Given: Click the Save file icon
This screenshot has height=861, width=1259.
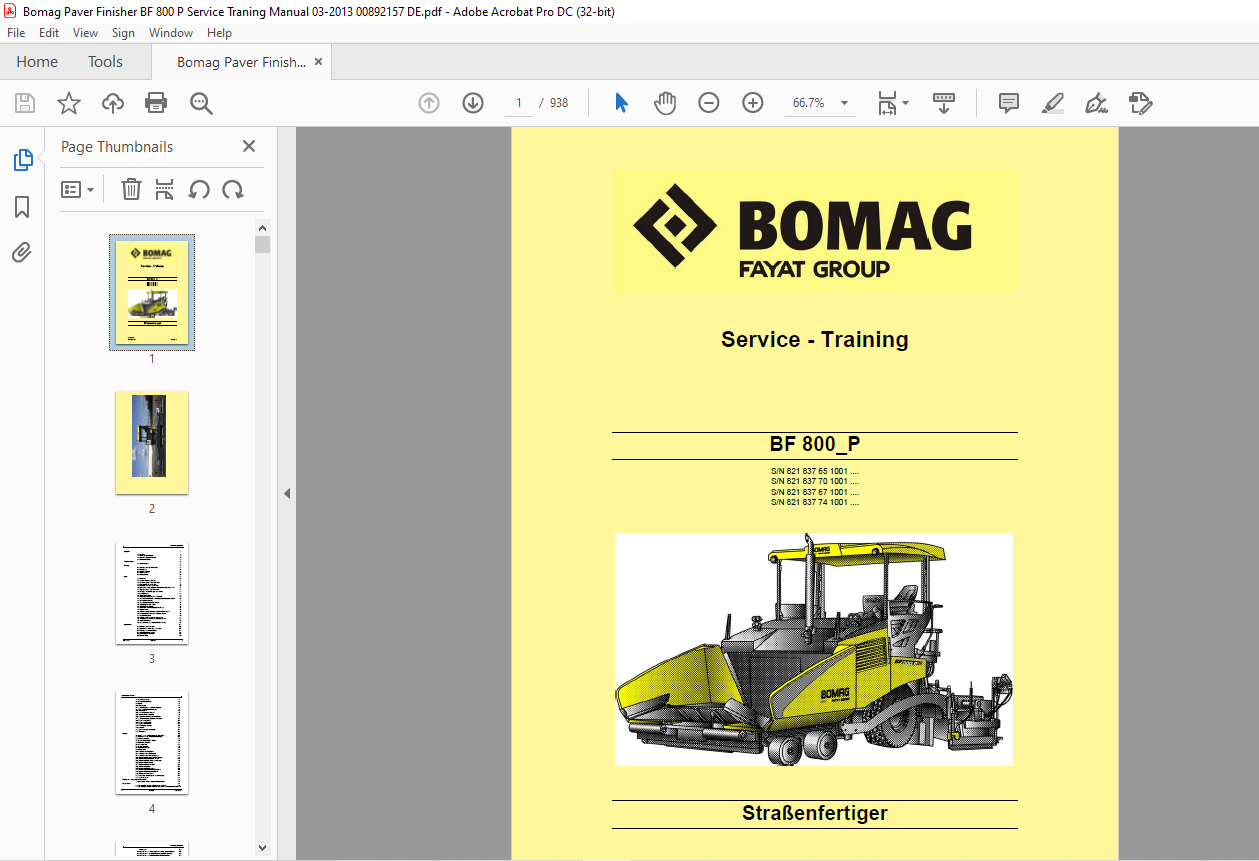Looking at the screenshot, I should pos(25,103).
